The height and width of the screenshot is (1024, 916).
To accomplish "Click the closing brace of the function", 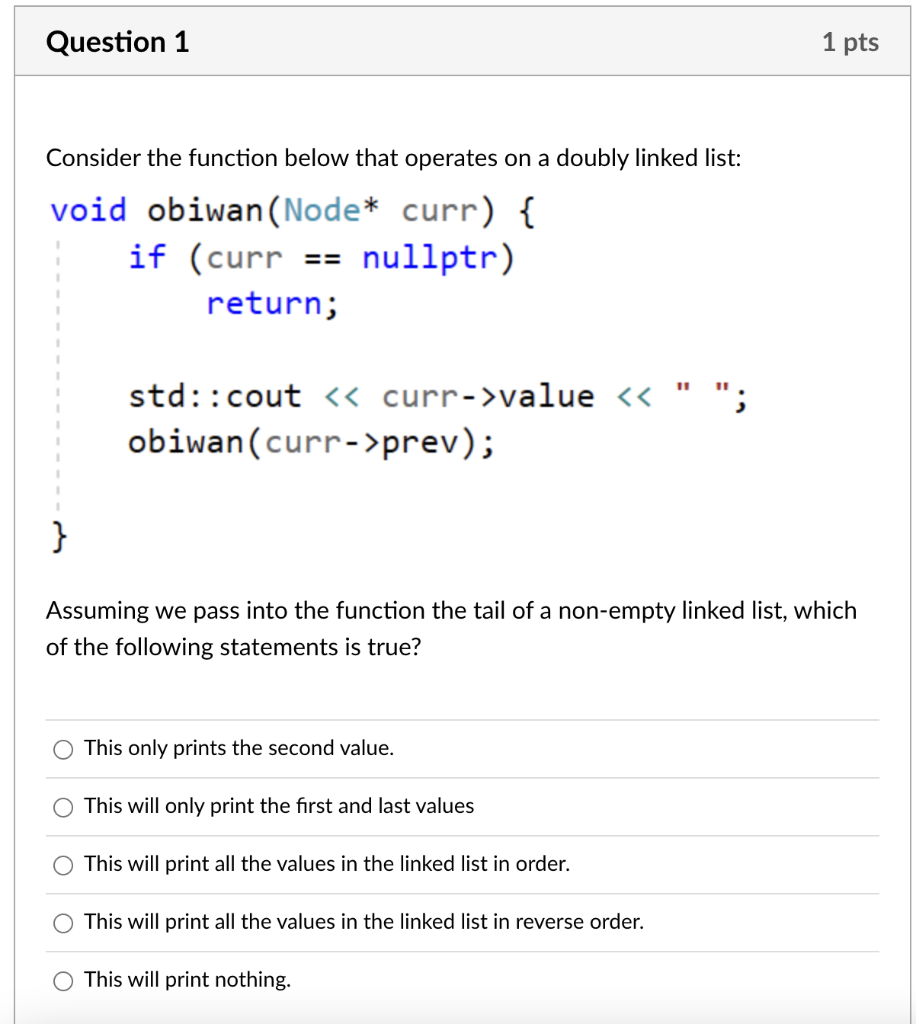I will pos(57,537).
